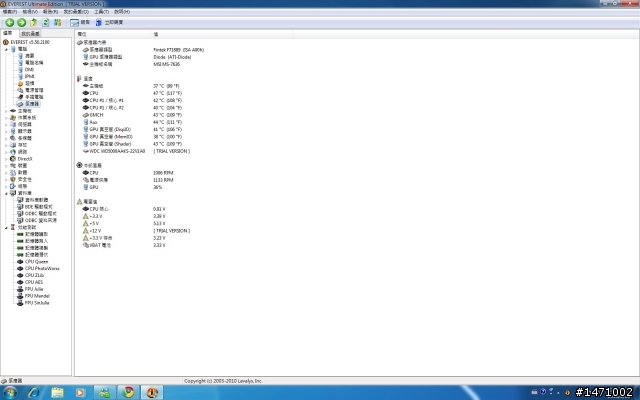Click the EVEREST taskbar button

(152, 393)
